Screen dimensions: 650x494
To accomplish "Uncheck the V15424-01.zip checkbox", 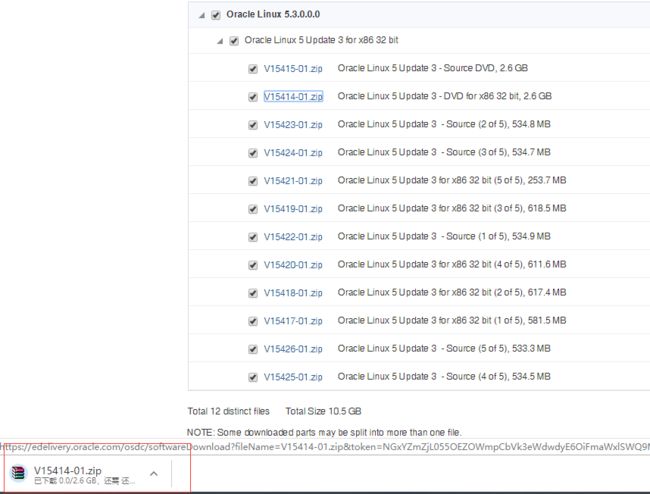I will [252, 153].
